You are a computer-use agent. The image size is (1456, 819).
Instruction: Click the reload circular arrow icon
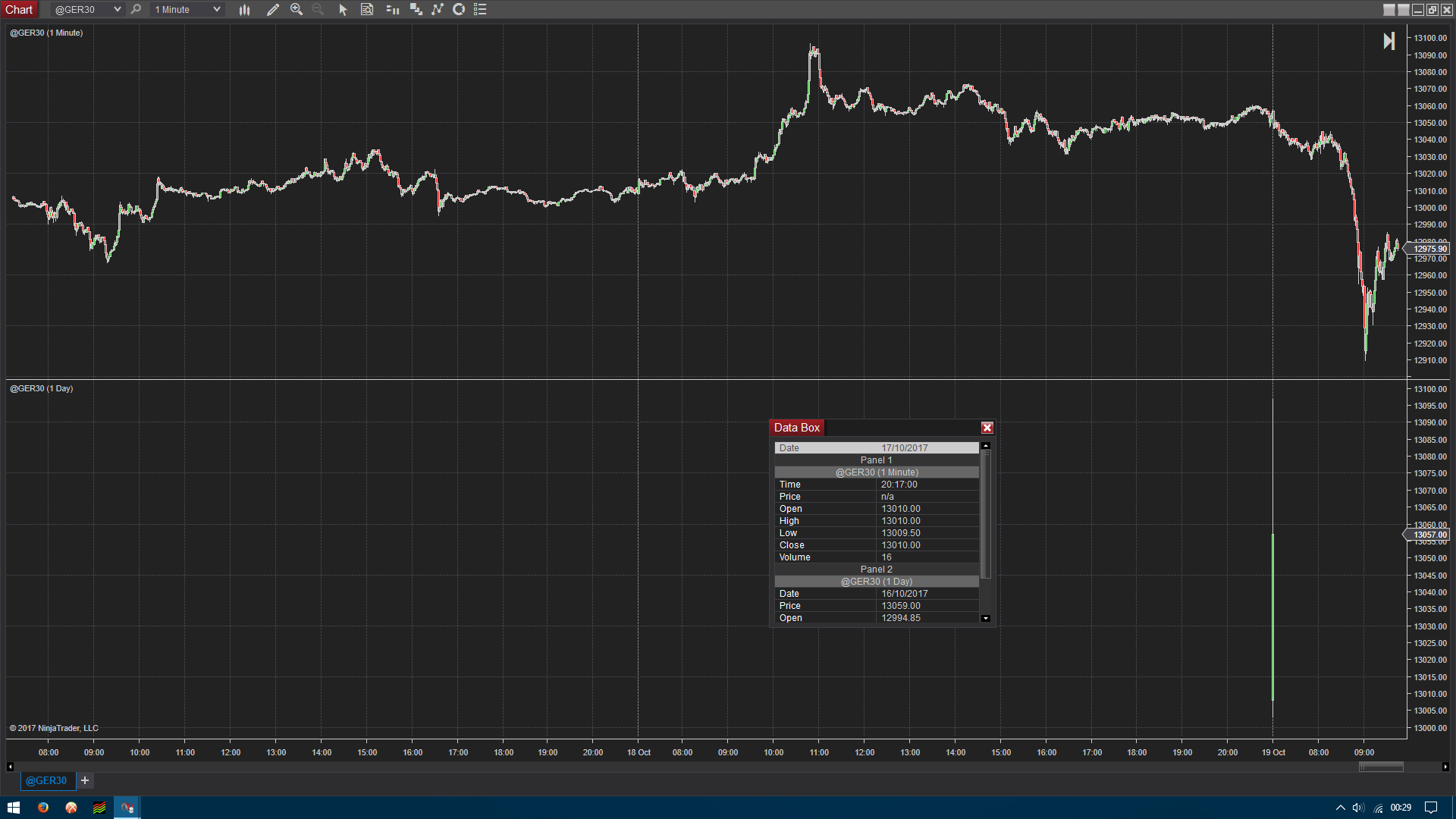point(459,10)
